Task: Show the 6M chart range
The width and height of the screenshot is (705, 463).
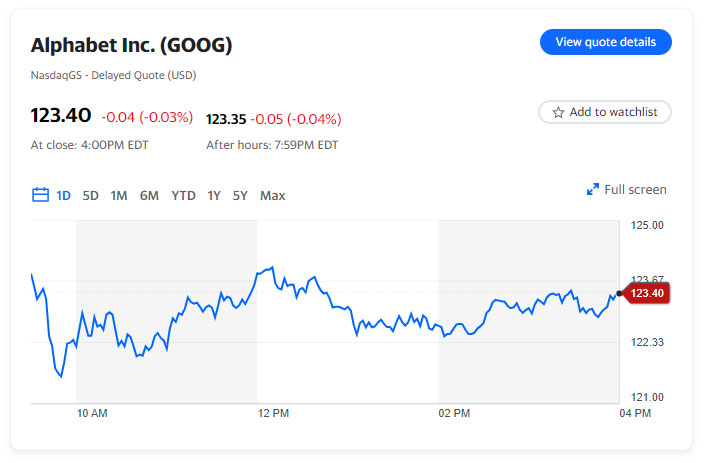Action: point(149,195)
